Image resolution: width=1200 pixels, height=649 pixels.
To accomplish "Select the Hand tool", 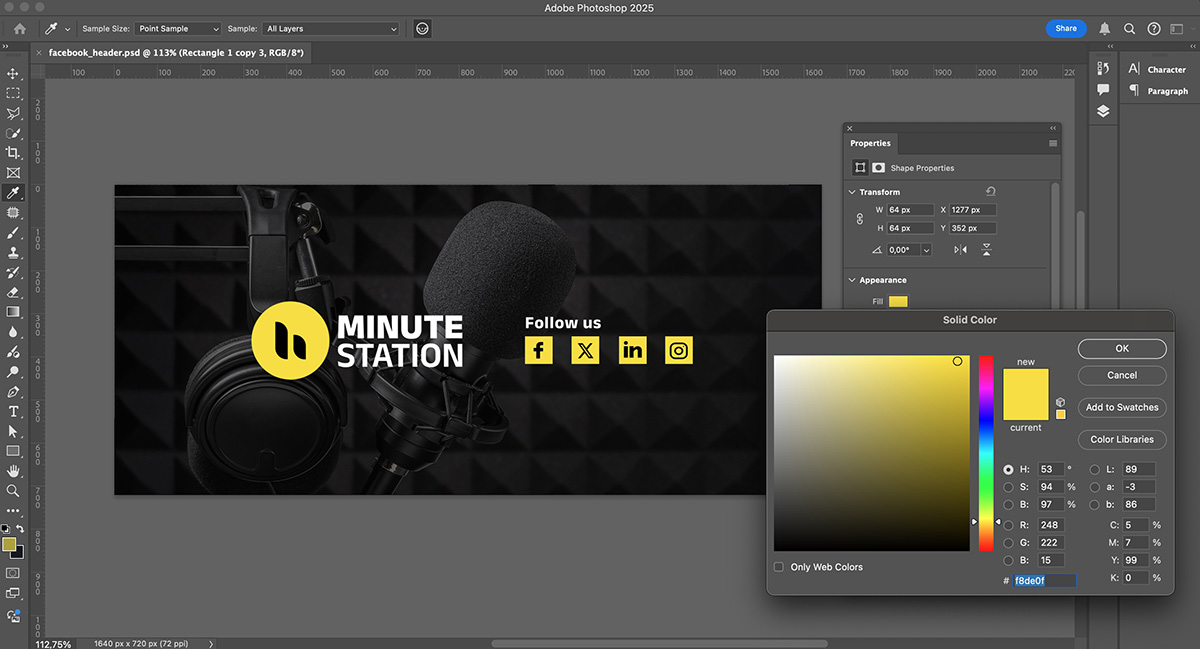I will pyautogui.click(x=13, y=470).
